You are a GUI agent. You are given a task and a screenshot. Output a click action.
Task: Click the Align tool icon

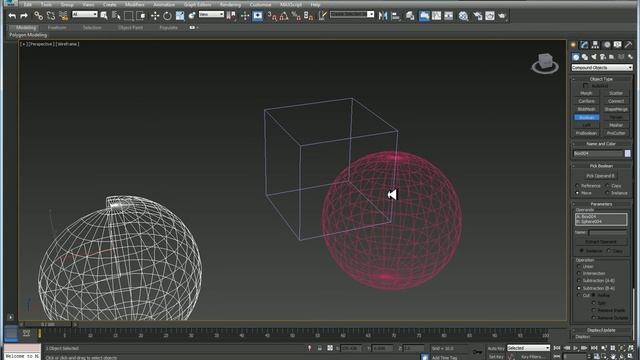(x=396, y=16)
